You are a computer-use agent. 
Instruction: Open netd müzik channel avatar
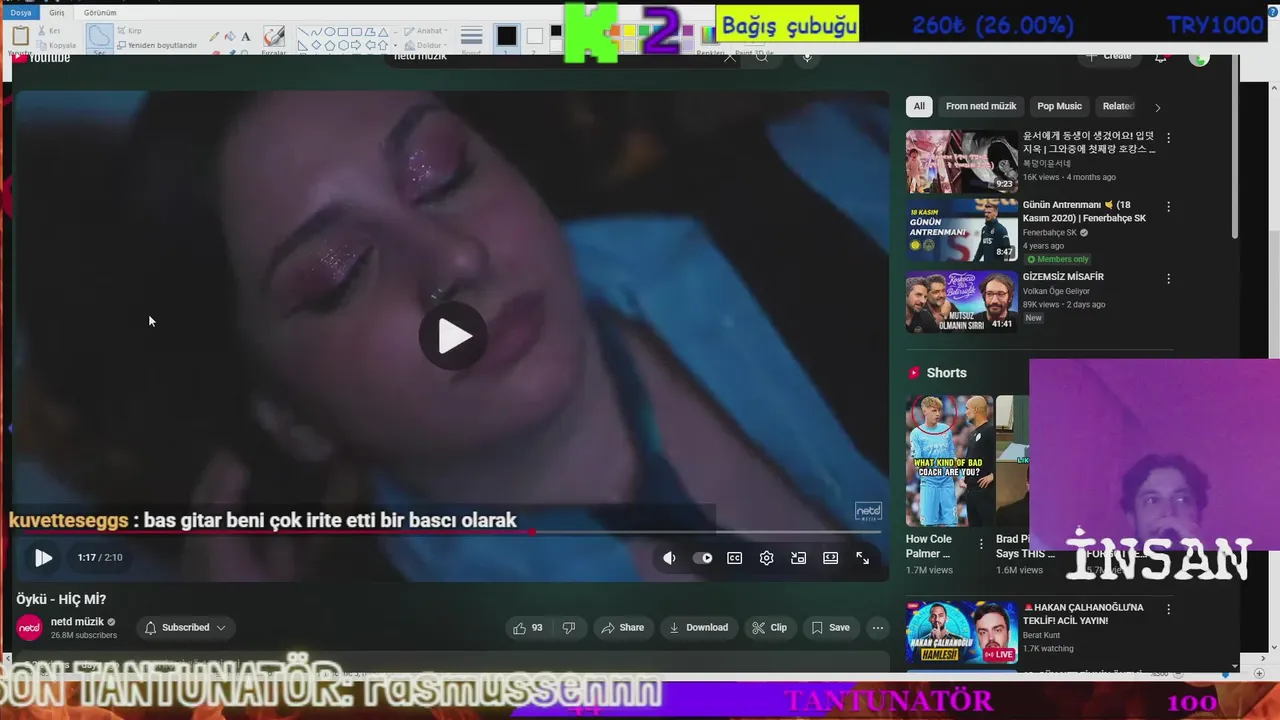tap(30, 628)
